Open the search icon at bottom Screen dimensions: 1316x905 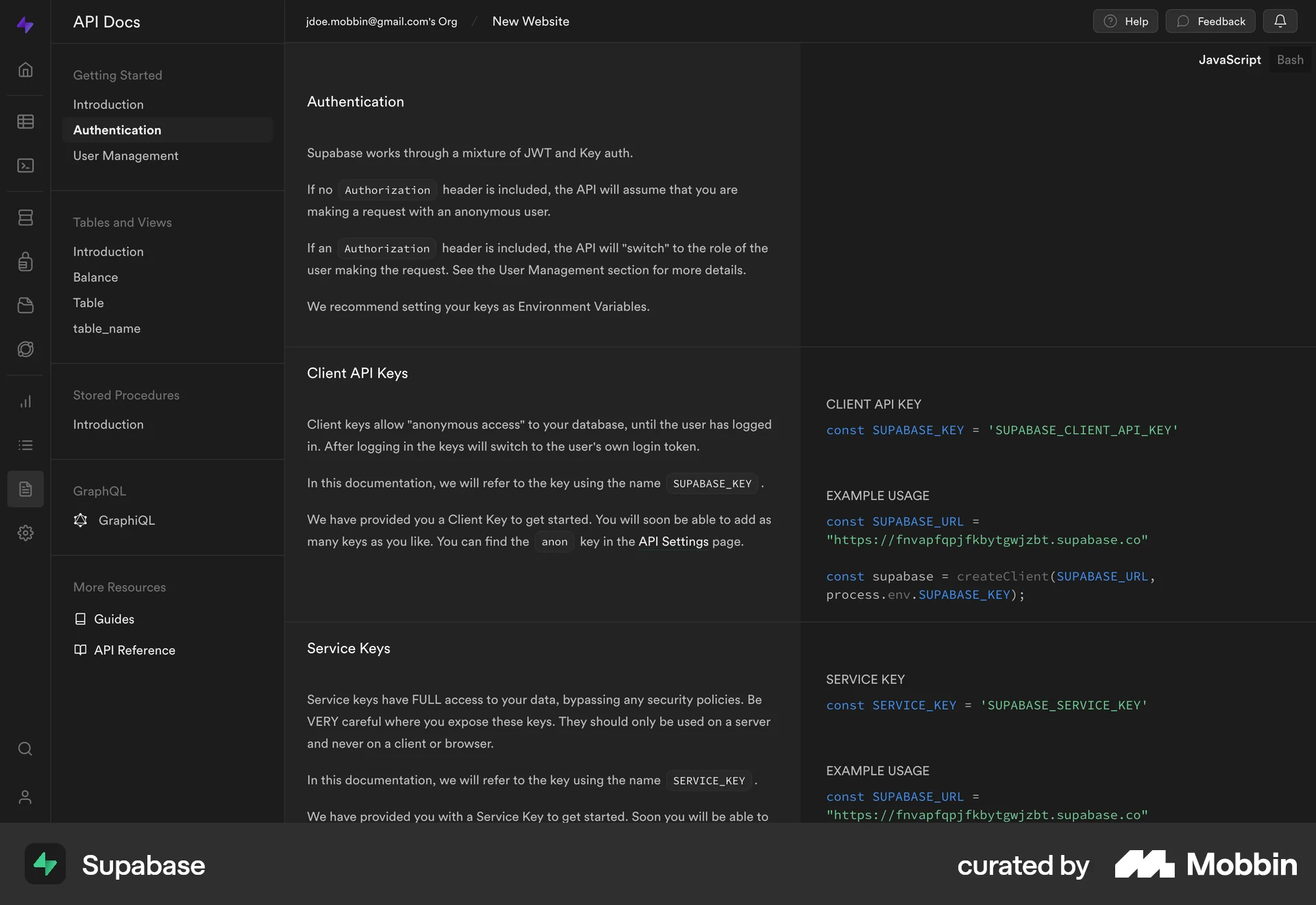tap(25, 749)
